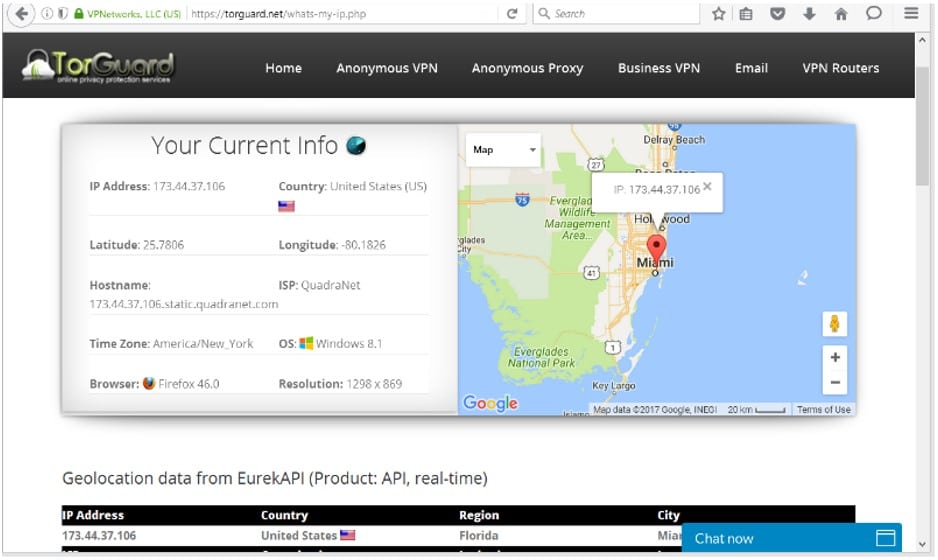Screen dimensions: 938x560
Task: Click the Windows logo beside OS
Action: click(x=306, y=343)
